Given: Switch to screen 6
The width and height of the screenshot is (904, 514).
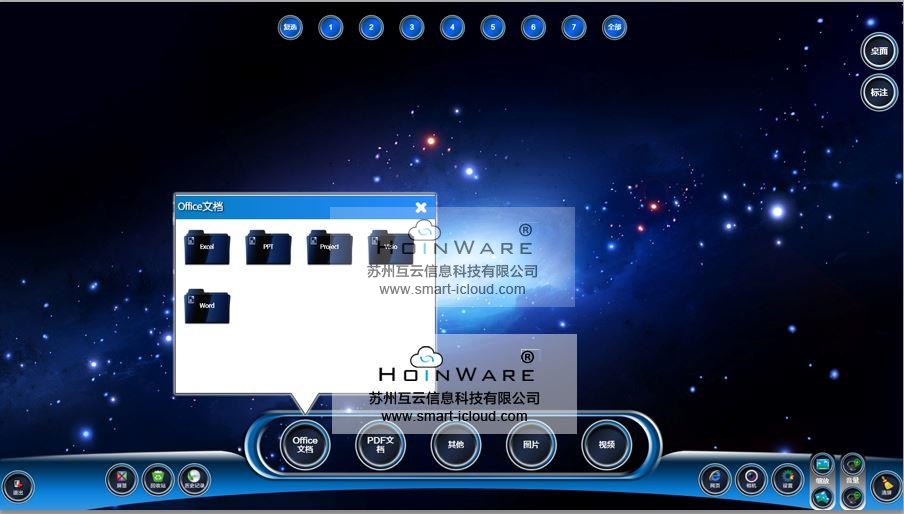Looking at the screenshot, I should [x=533, y=27].
